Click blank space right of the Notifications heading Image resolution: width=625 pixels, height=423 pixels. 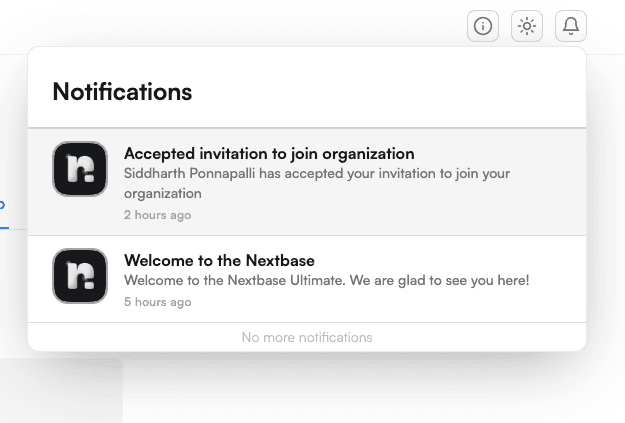(x=400, y=92)
